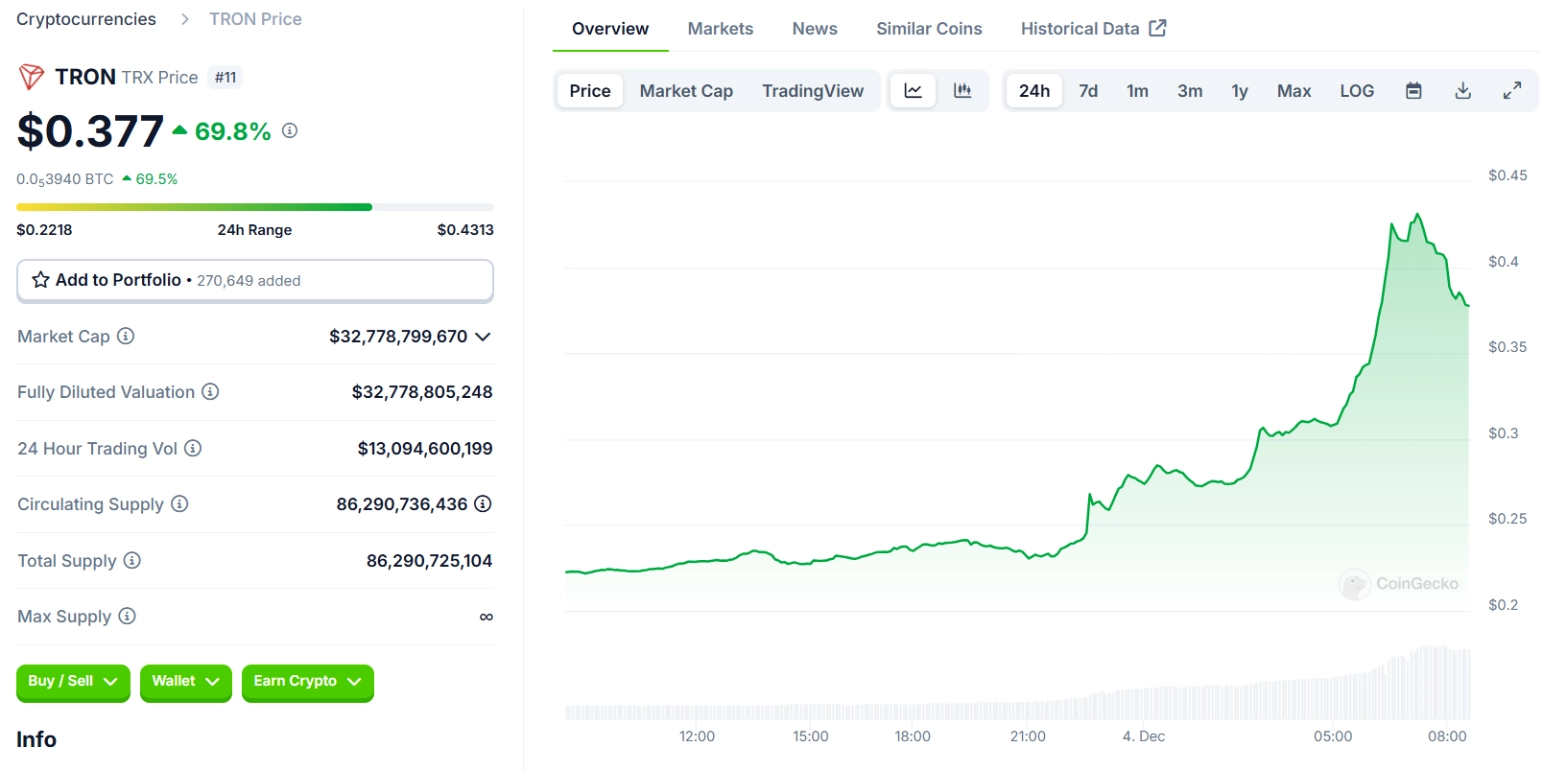Viewport: 1567px width, 770px height.
Task: Switch chart to TradingView
Action: pyautogui.click(x=813, y=91)
